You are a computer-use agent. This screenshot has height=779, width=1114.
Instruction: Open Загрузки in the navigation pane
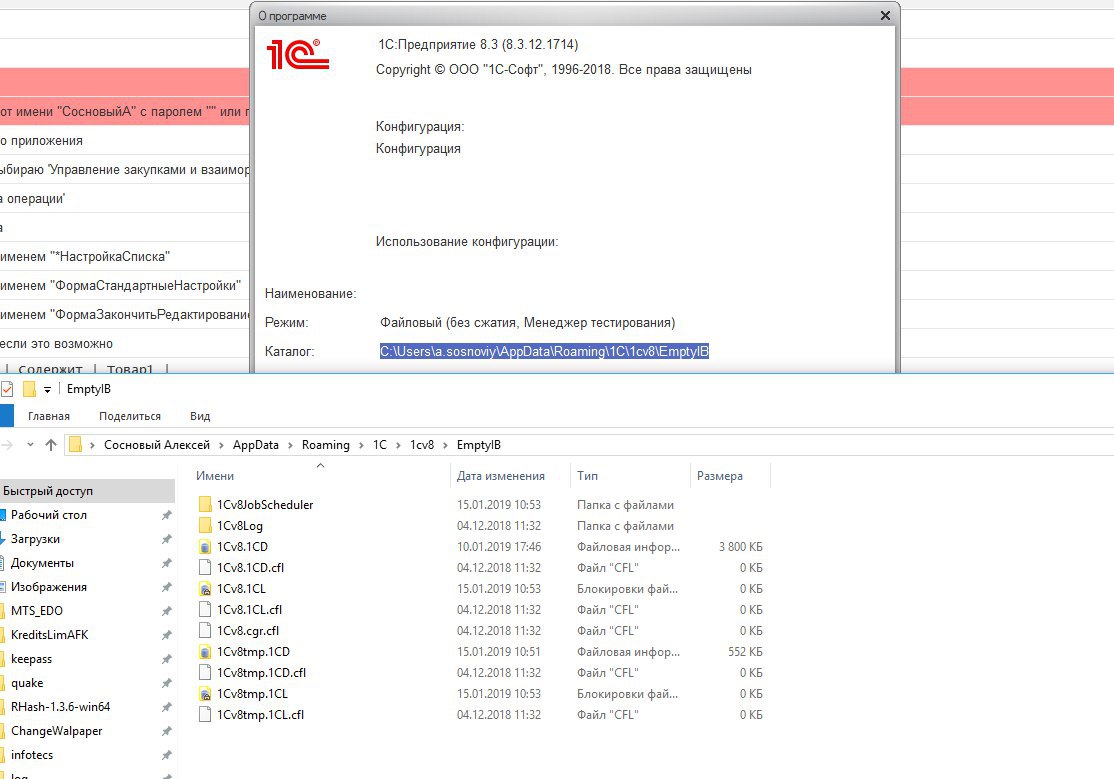pyautogui.click(x=36, y=539)
